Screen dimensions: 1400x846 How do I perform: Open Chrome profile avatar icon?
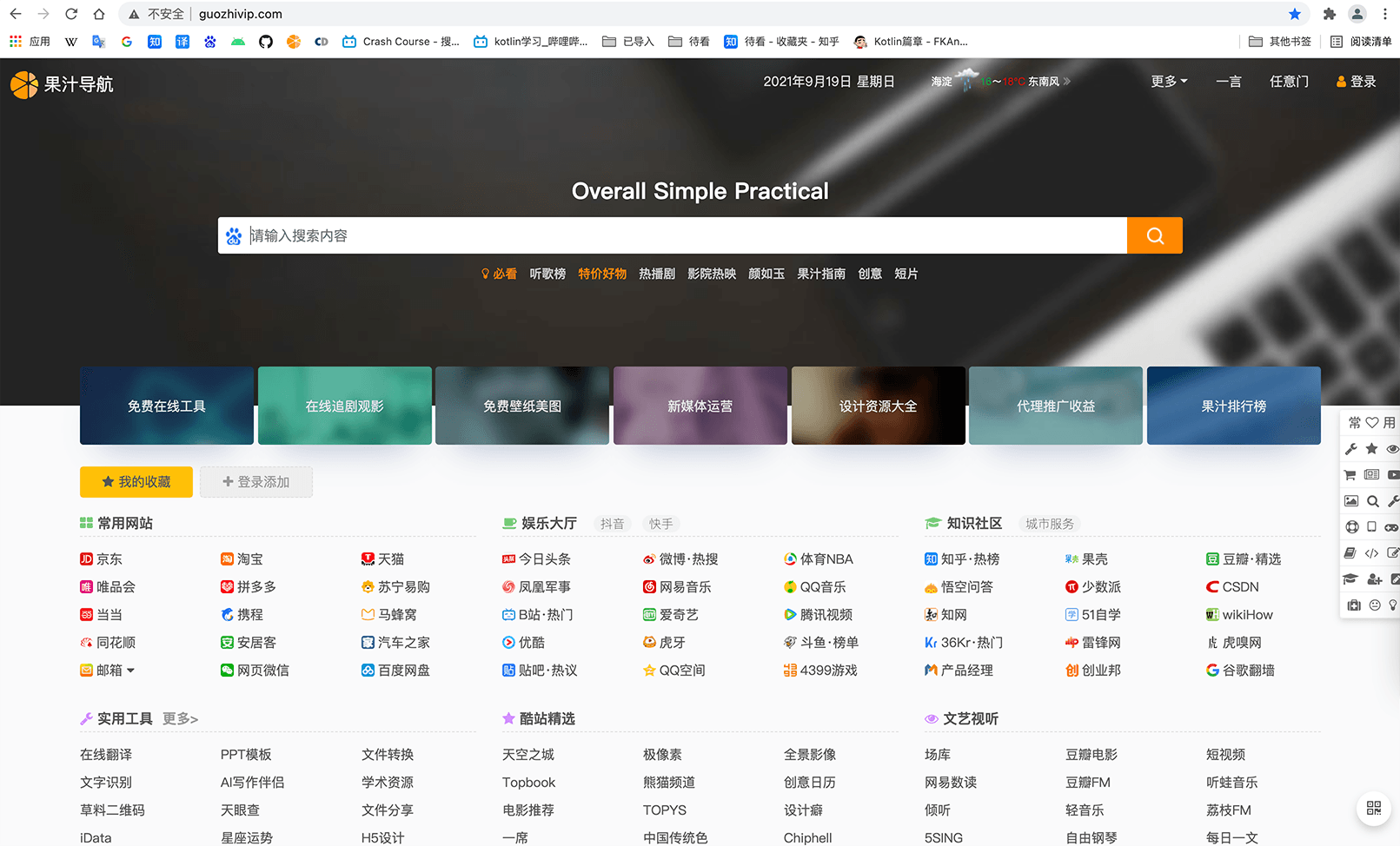[x=1357, y=14]
